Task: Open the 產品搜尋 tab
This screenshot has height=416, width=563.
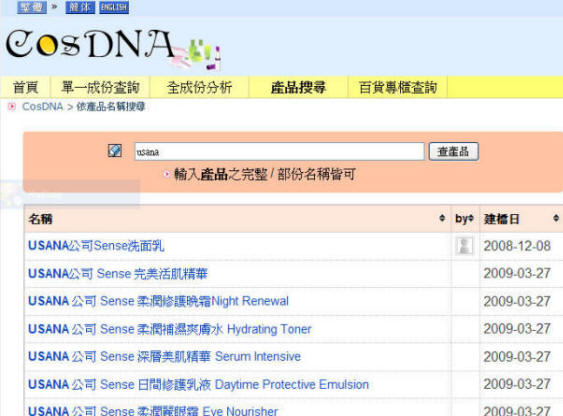Action: point(298,87)
